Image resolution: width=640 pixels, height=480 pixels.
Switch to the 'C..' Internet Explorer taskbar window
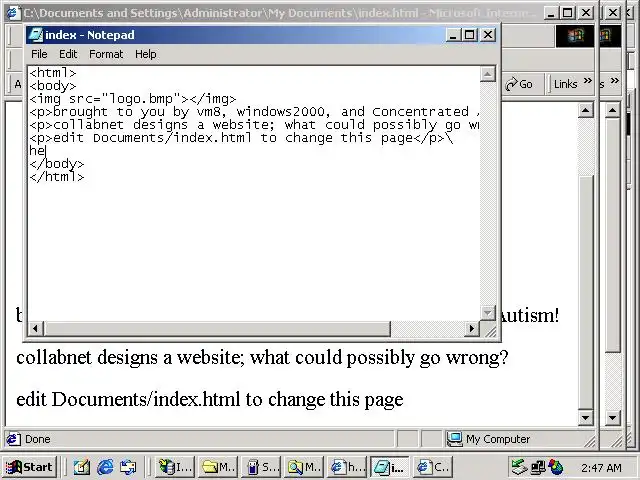pyautogui.click(x=433, y=467)
